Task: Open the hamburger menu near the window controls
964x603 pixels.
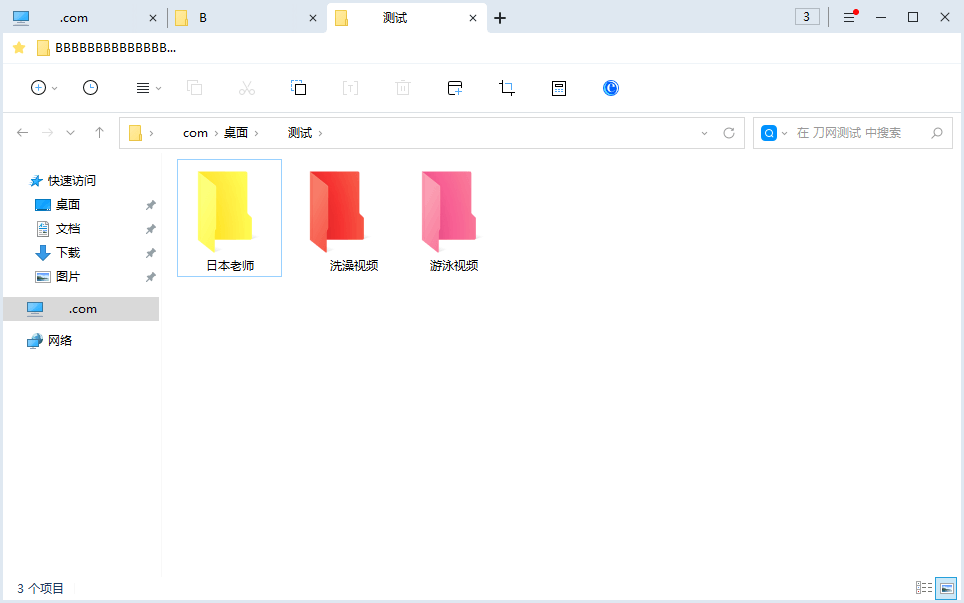Action: (848, 17)
